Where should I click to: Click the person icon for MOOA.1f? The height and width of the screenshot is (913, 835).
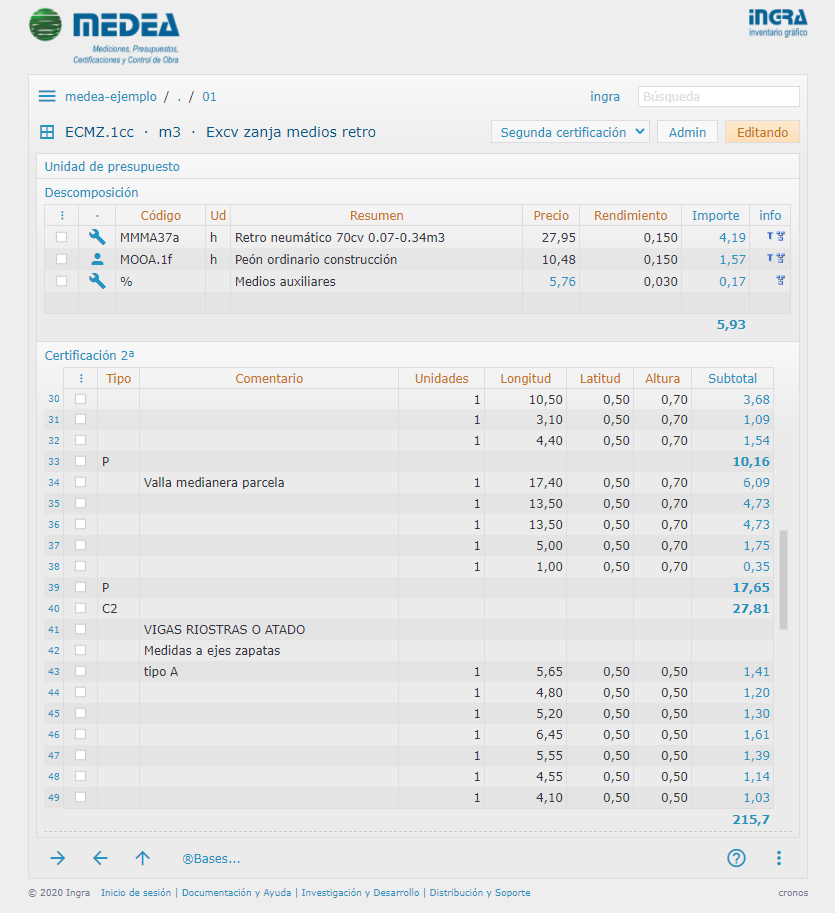click(x=97, y=259)
